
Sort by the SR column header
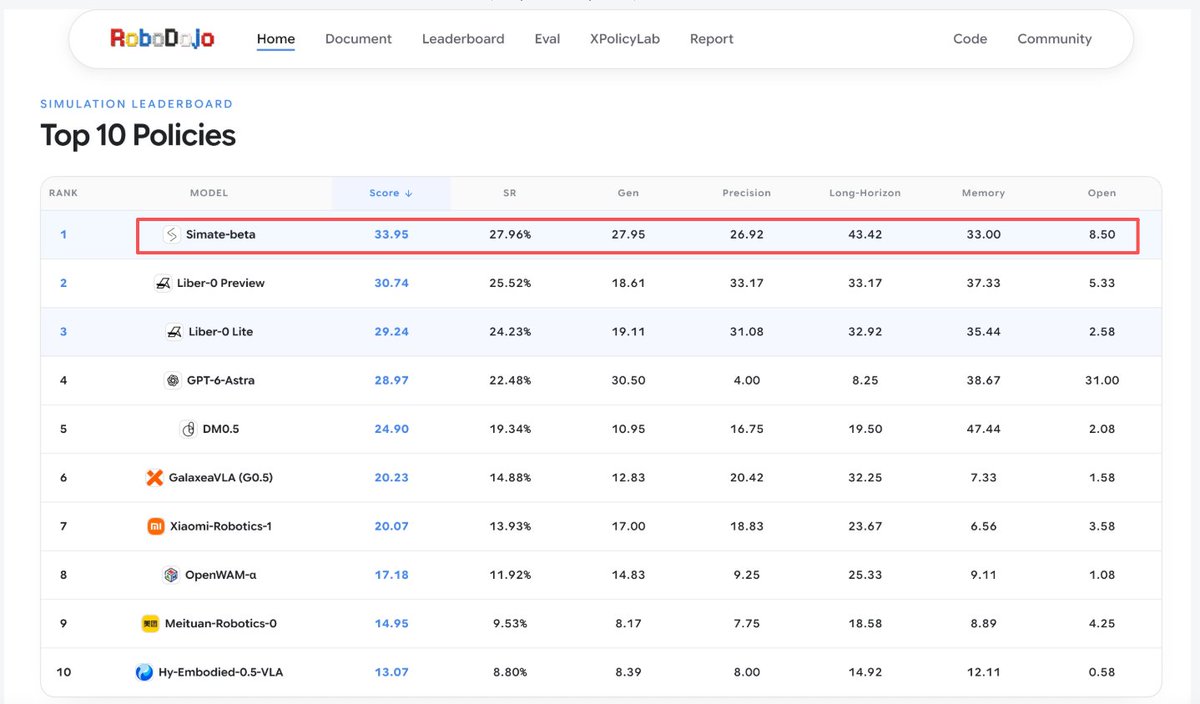tap(510, 193)
